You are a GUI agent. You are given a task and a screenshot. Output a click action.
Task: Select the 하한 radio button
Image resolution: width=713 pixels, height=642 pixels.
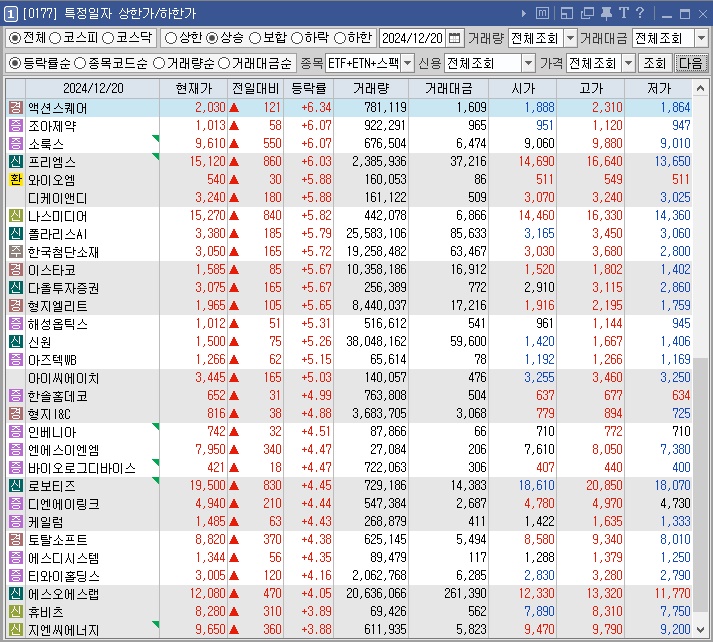click(x=340, y=38)
